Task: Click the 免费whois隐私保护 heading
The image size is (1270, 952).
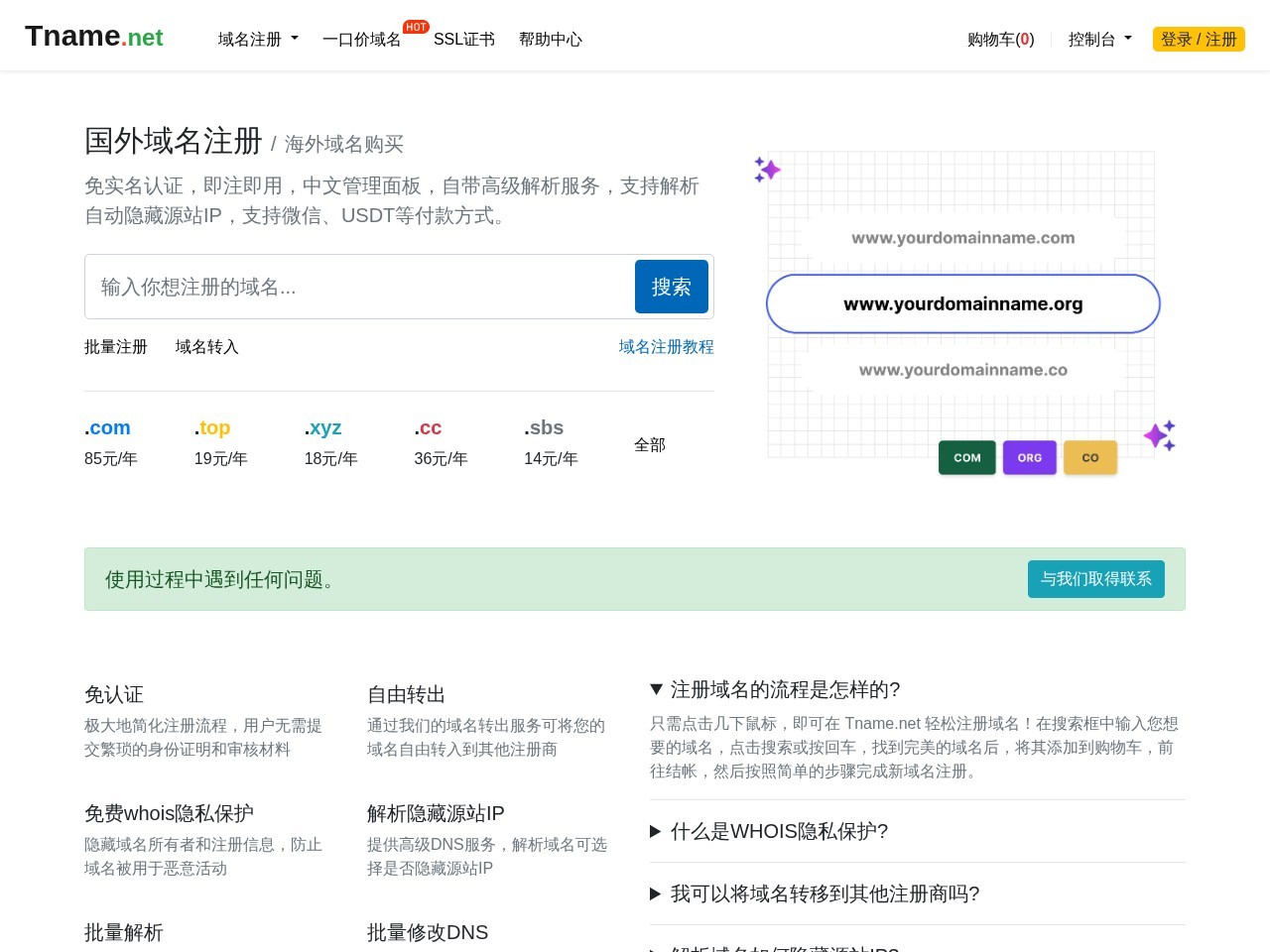Action: 170,813
